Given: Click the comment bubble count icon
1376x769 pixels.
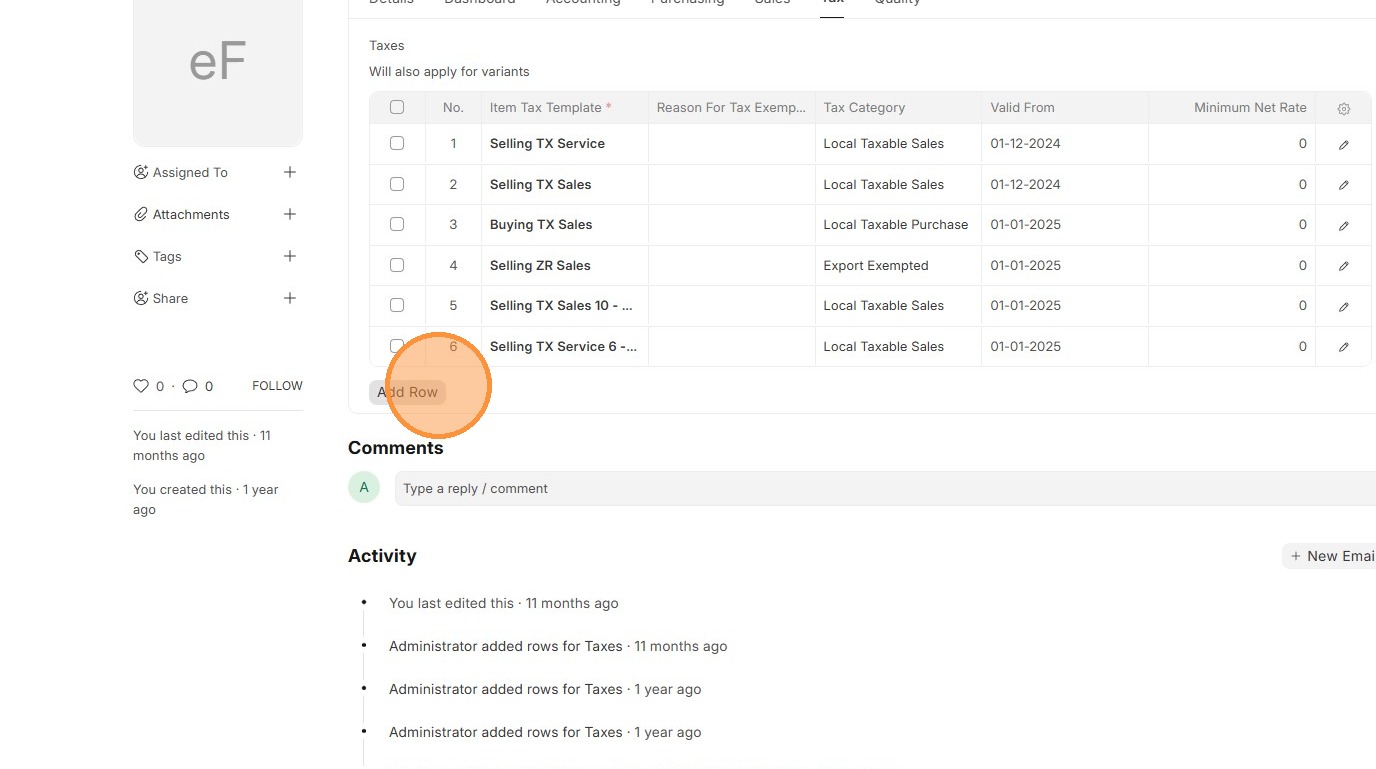Looking at the screenshot, I should 190,386.
